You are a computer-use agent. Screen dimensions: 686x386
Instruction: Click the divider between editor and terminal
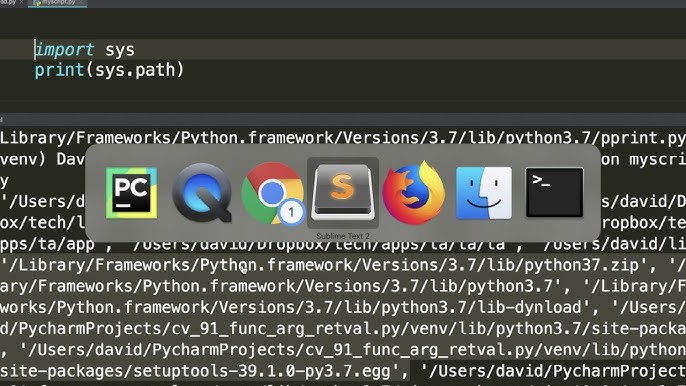(x=343, y=119)
